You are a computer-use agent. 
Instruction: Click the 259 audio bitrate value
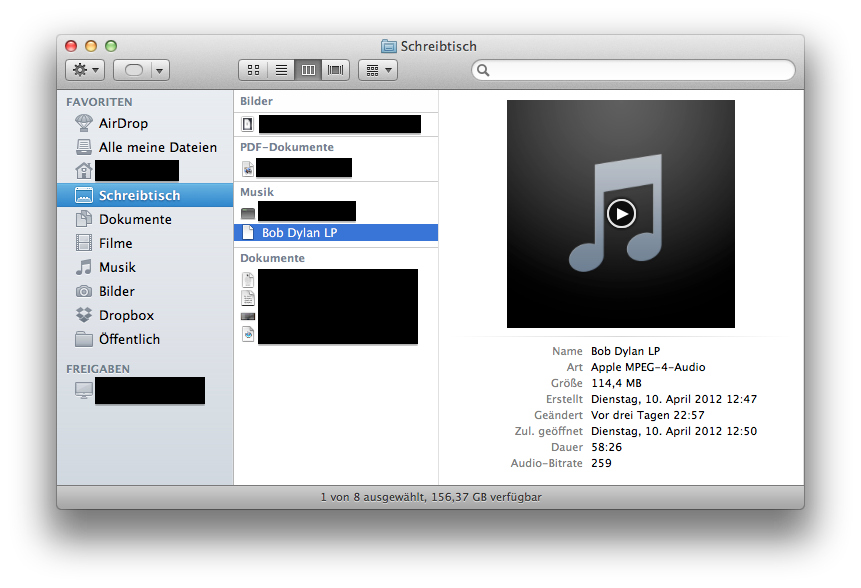[x=601, y=463]
